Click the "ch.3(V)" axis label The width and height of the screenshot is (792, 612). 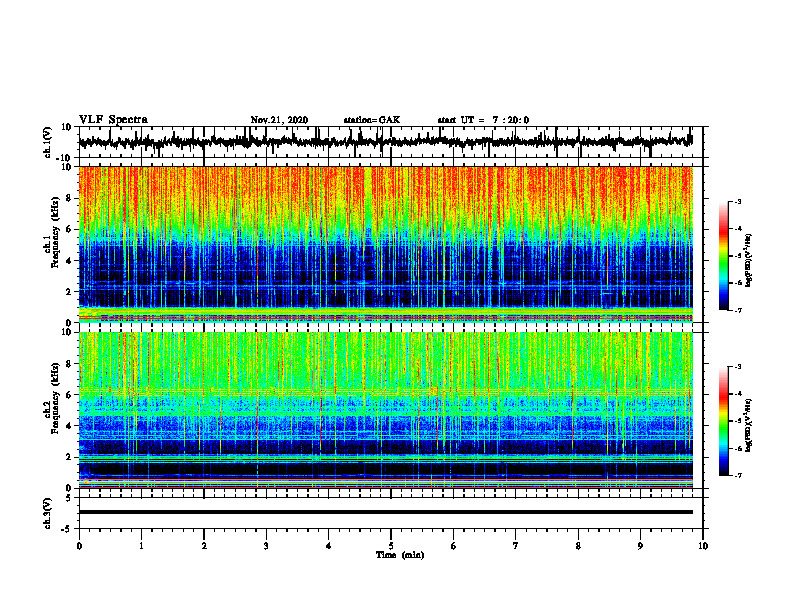pos(48,514)
